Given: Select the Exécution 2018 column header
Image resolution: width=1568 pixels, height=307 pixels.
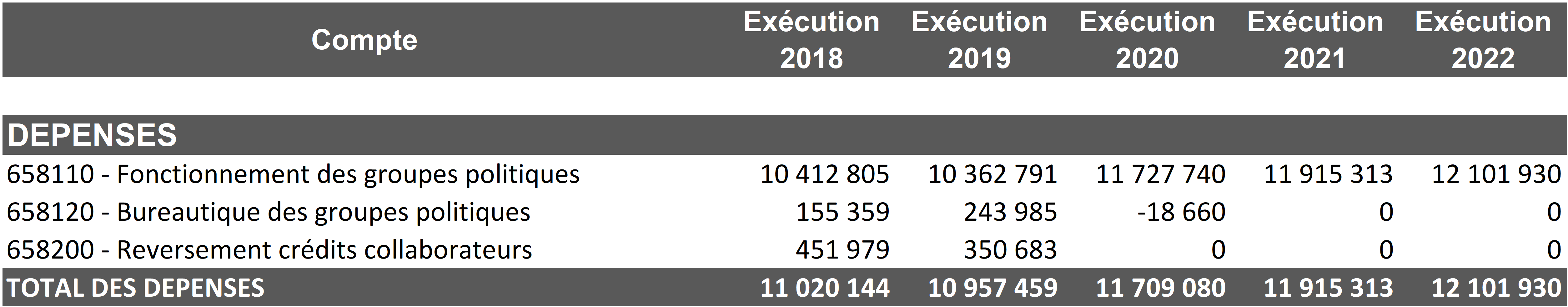Looking at the screenshot, I should pos(812,40).
